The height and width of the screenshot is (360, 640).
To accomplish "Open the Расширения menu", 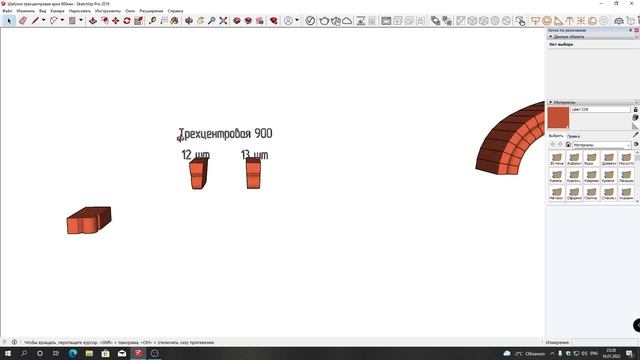I will click(151, 11).
